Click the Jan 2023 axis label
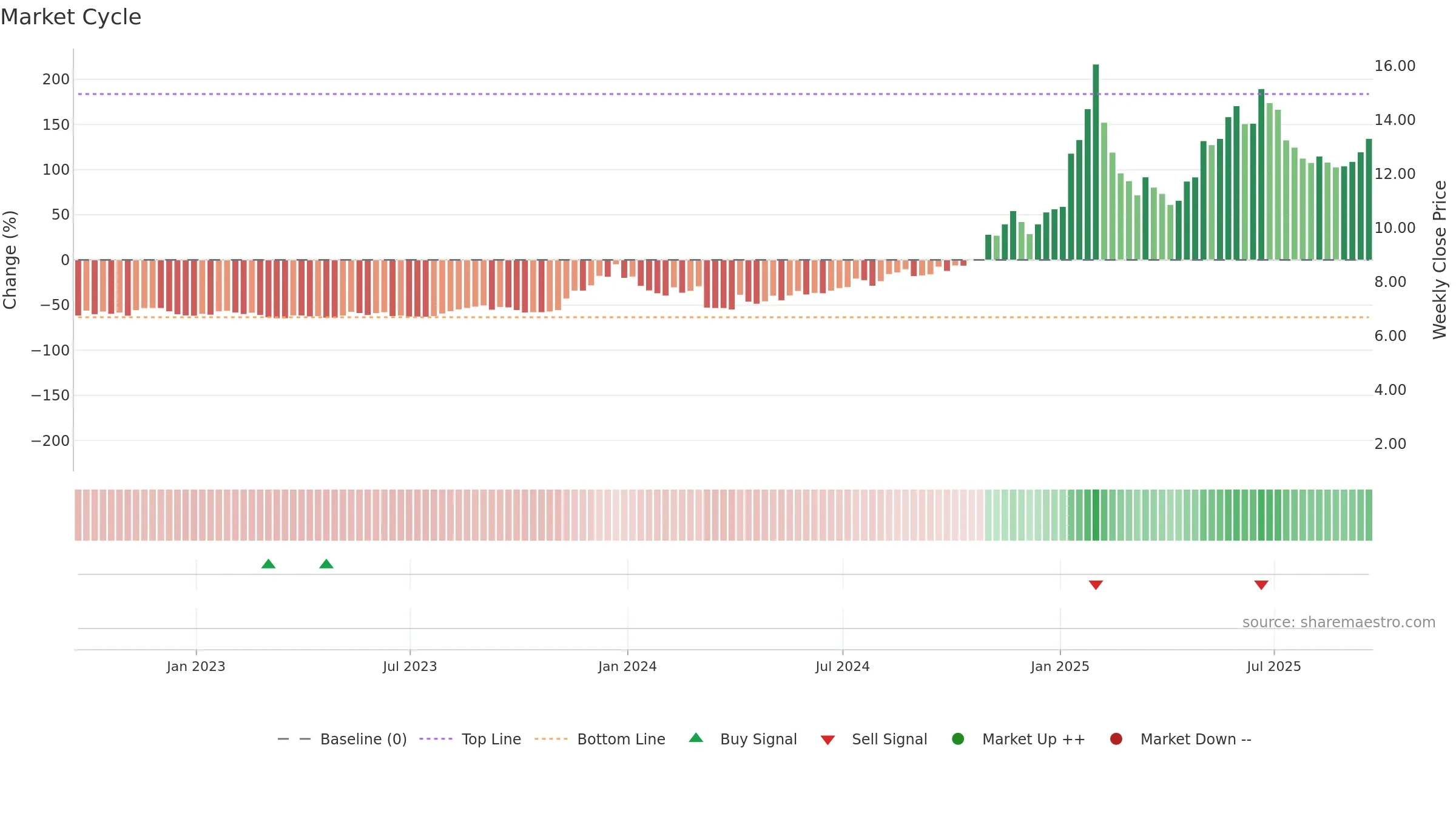The height and width of the screenshot is (819, 1456). click(196, 666)
